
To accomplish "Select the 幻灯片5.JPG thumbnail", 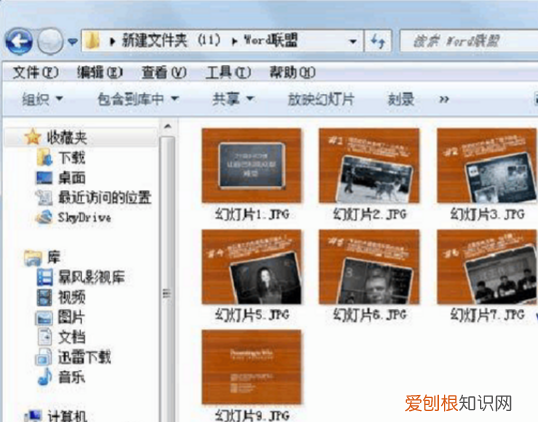I will click(x=252, y=267).
